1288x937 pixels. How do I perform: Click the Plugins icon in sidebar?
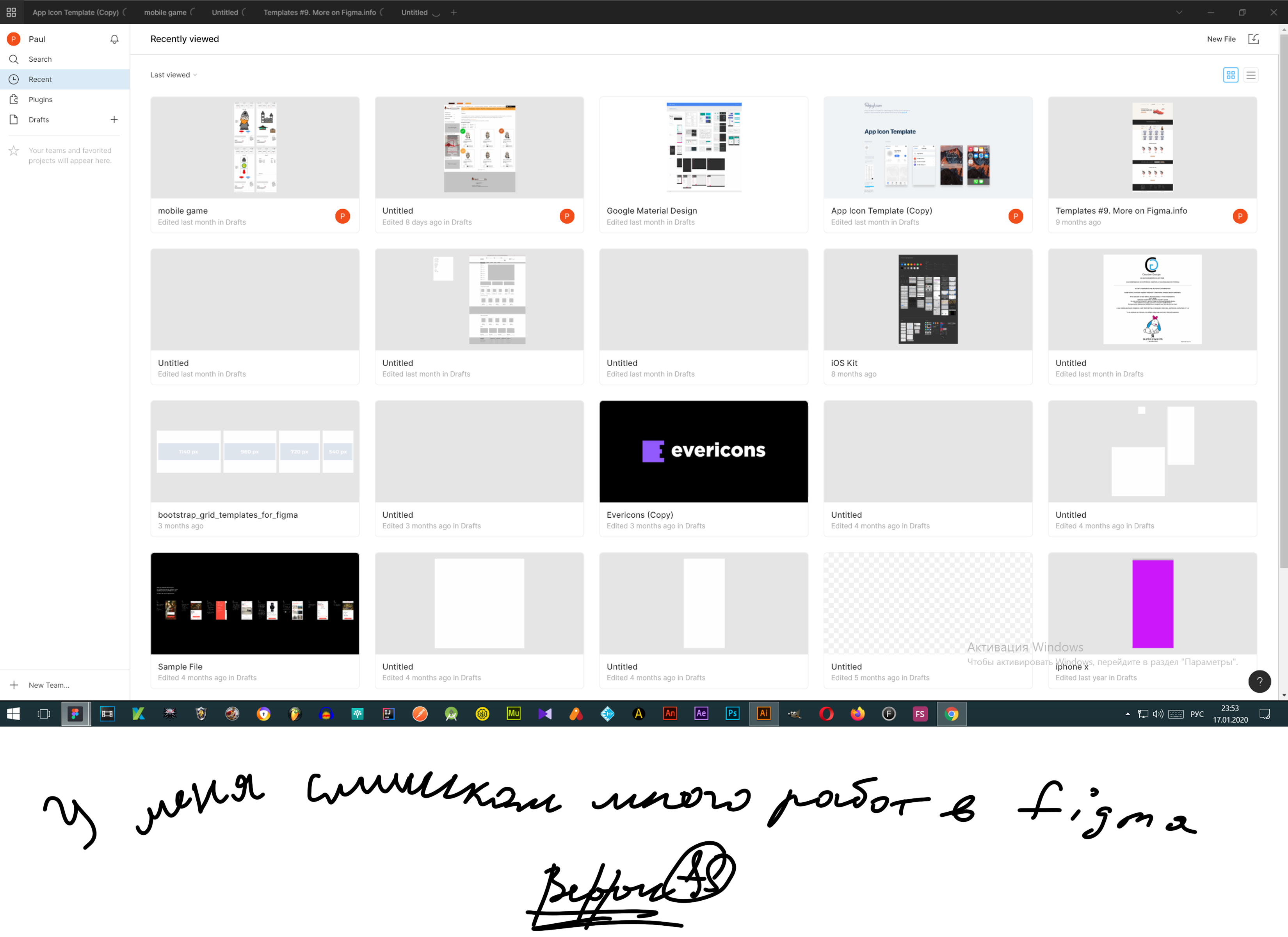[14, 99]
